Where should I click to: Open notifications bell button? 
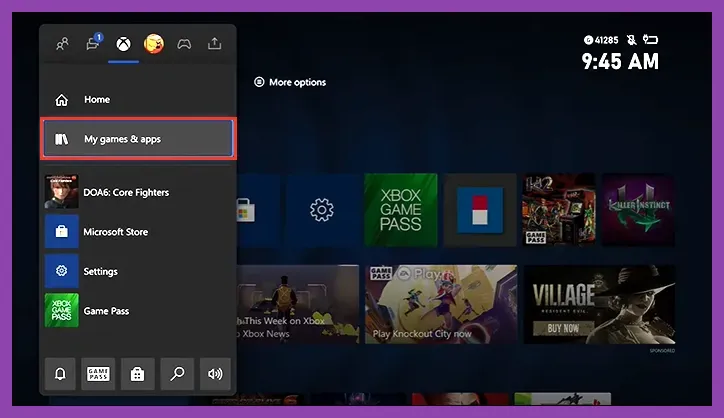coord(60,374)
